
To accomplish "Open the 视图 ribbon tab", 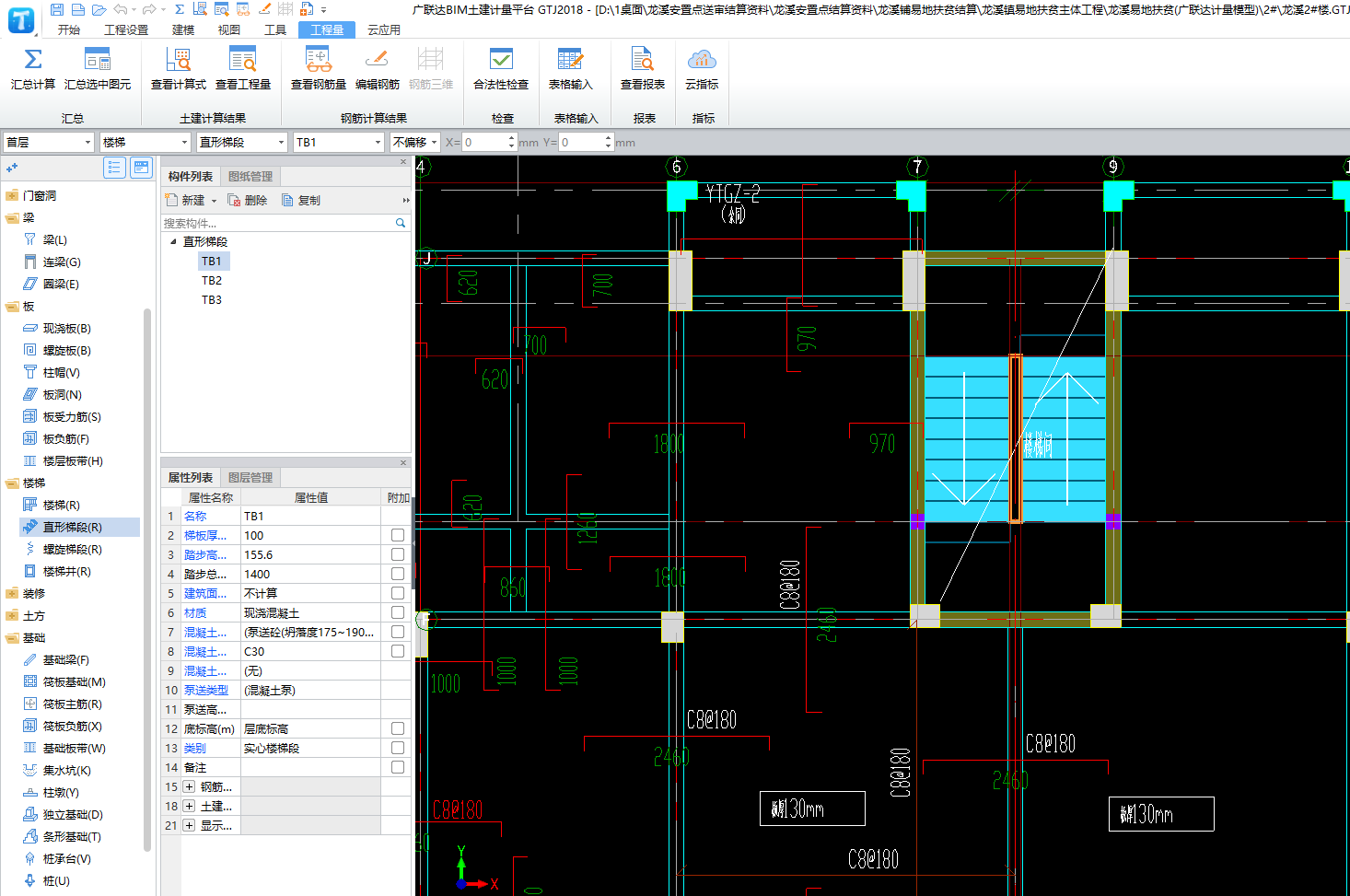I will pyautogui.click(x=229, y=29).
